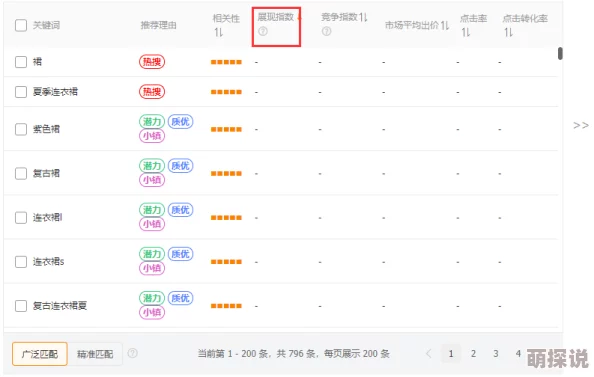Sort by 竞争指数 sort arrows
The image size is (594, 377).
[363, 17]
